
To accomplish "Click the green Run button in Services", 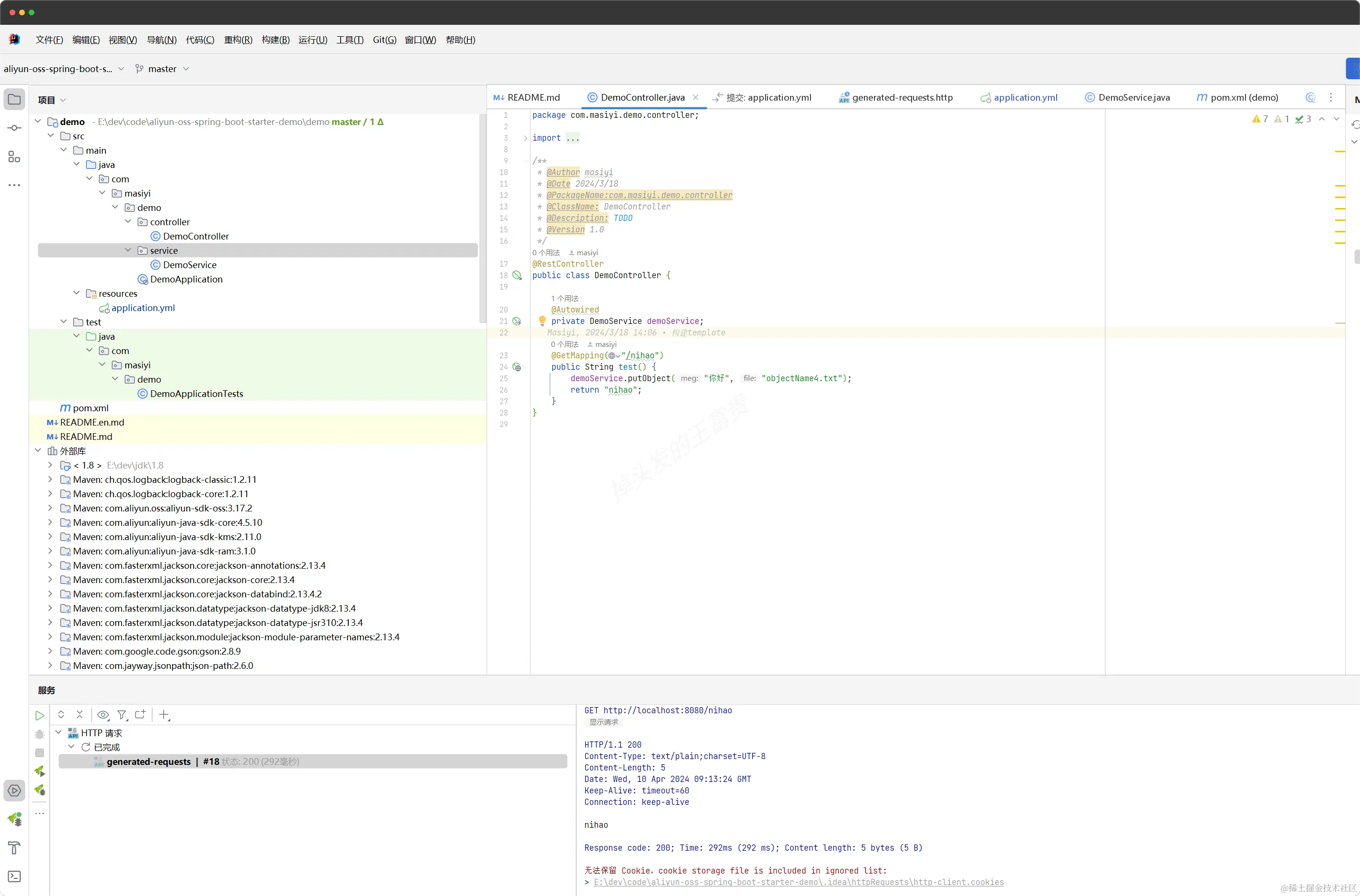I will click(40, 715).
